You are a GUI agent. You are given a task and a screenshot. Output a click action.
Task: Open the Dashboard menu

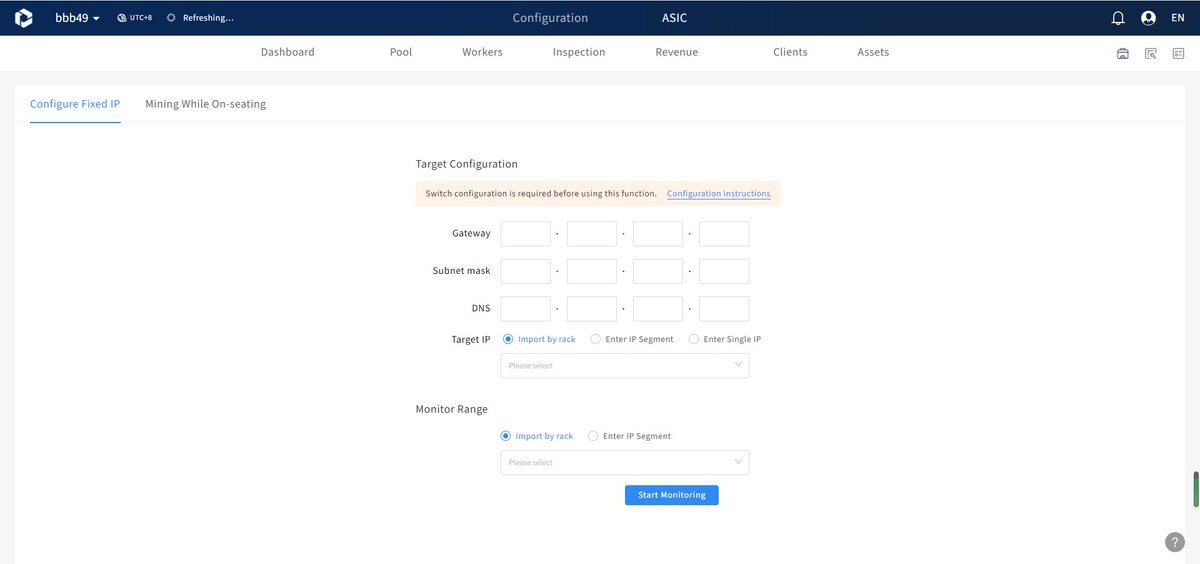pyautogui.click(x=288, y=52)
